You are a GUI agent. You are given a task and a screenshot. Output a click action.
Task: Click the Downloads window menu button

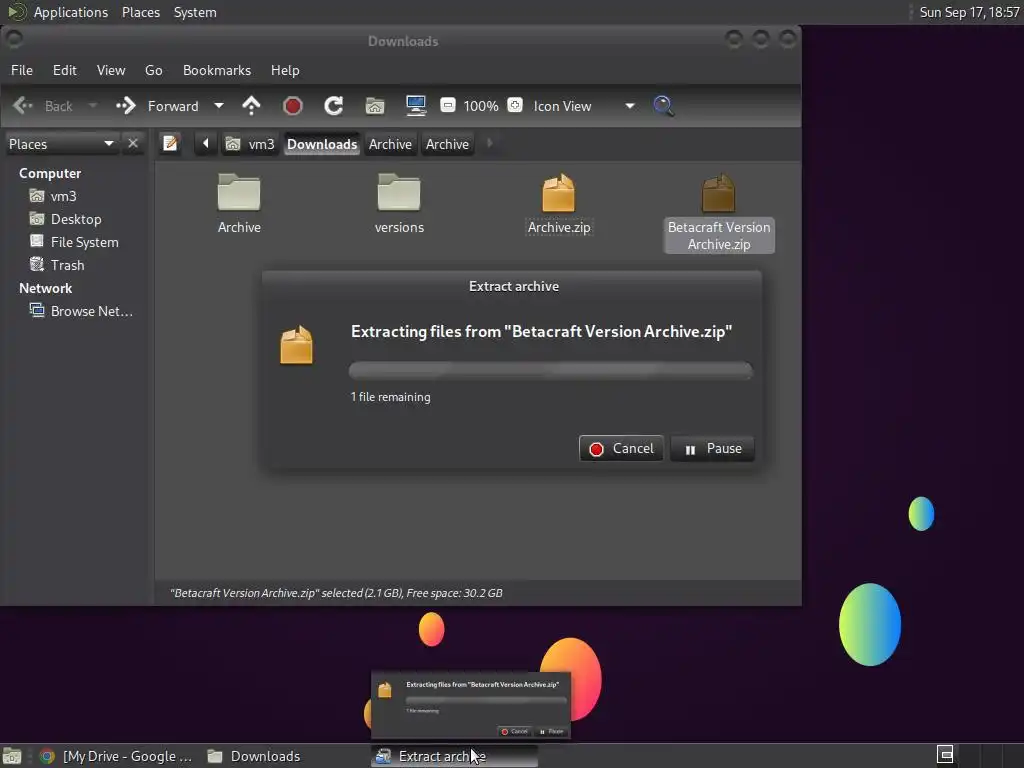point(14,39)
